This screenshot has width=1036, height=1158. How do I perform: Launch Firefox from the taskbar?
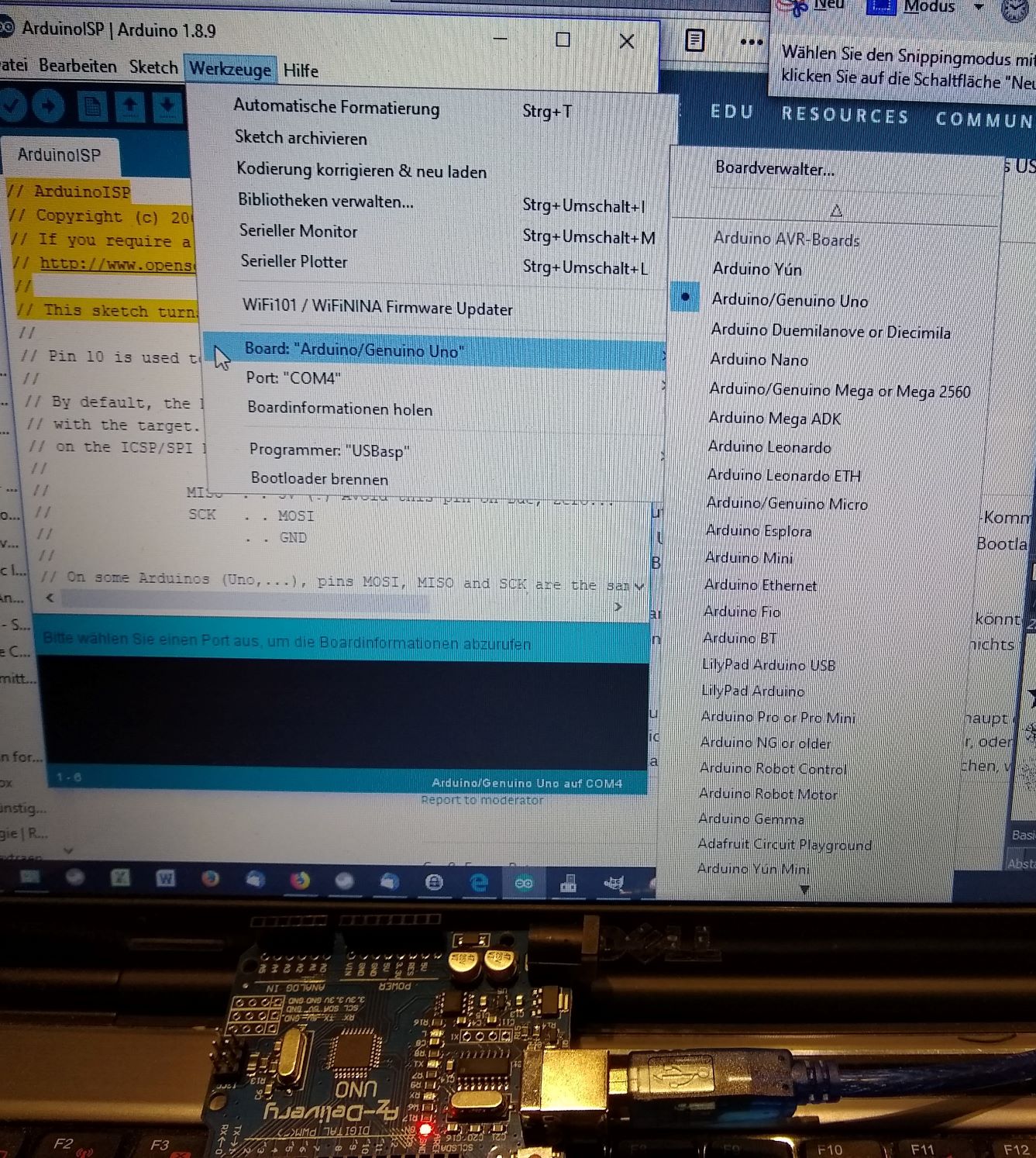tap(300, 882)
